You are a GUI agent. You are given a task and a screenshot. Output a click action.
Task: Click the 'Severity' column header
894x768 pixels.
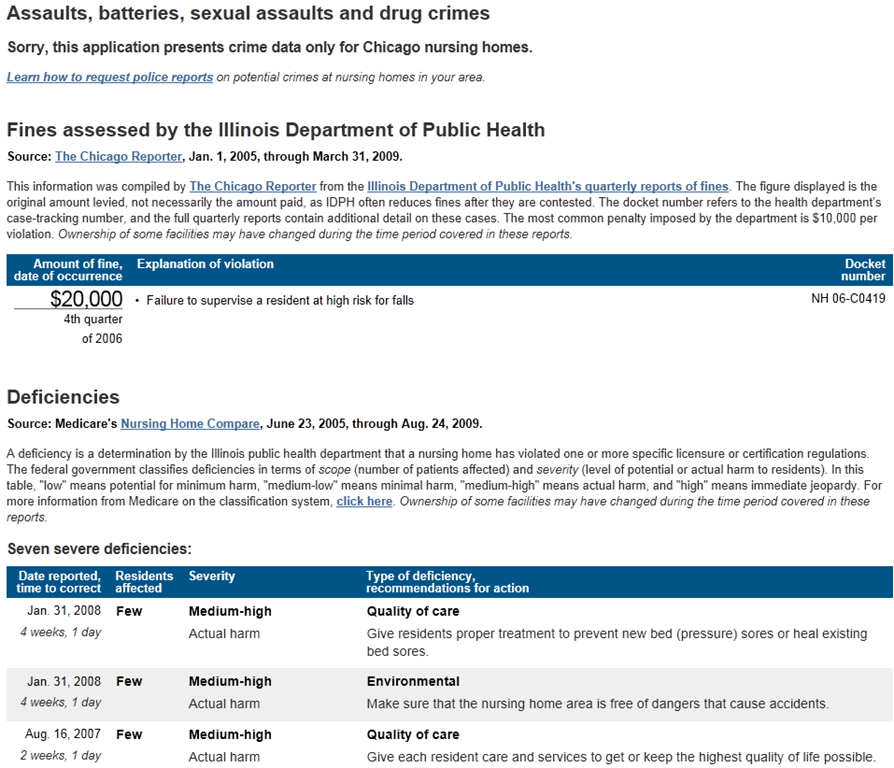[212, 576]
